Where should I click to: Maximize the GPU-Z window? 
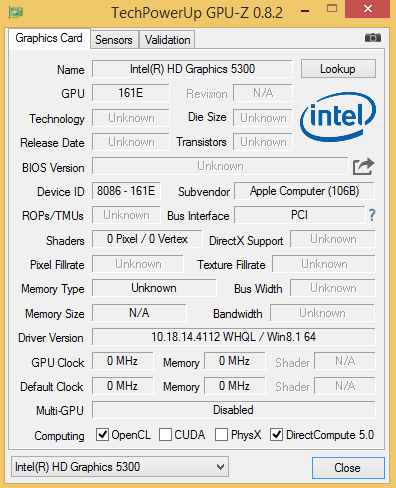[332, 8]
